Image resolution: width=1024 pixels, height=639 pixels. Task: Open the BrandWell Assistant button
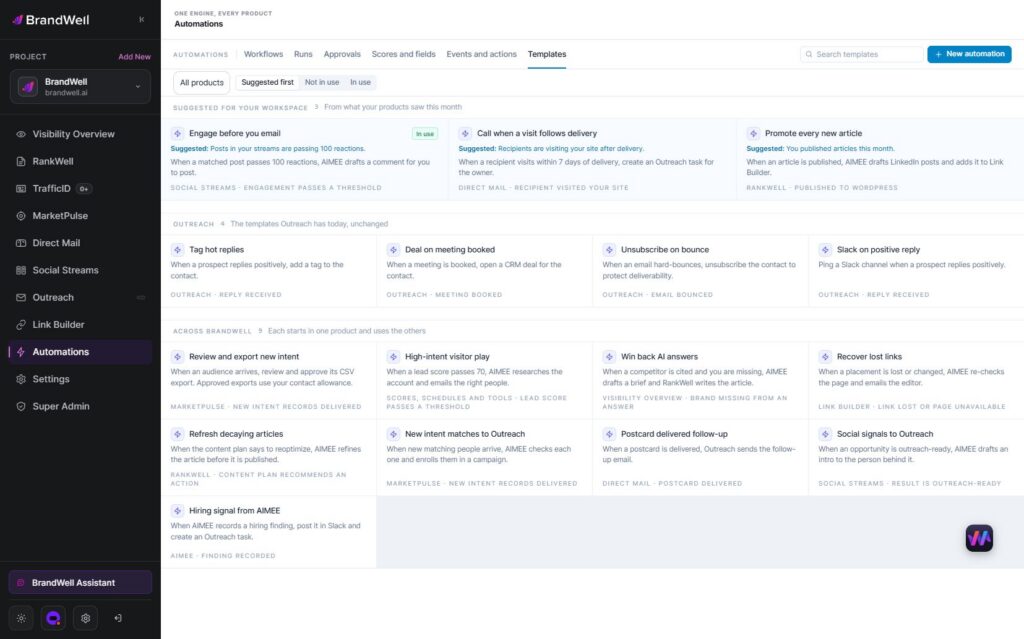(80, 582)
